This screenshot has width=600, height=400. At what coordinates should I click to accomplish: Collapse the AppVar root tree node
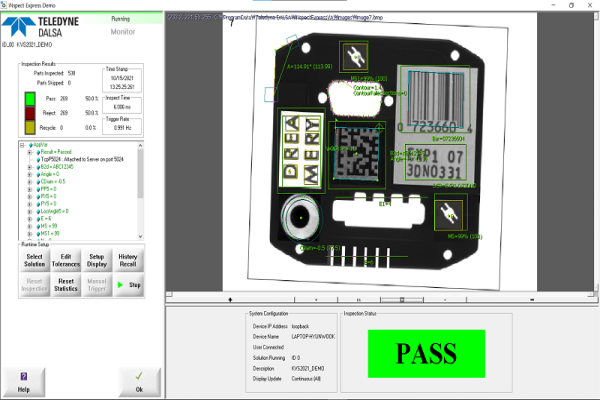(x=22, y=145)
